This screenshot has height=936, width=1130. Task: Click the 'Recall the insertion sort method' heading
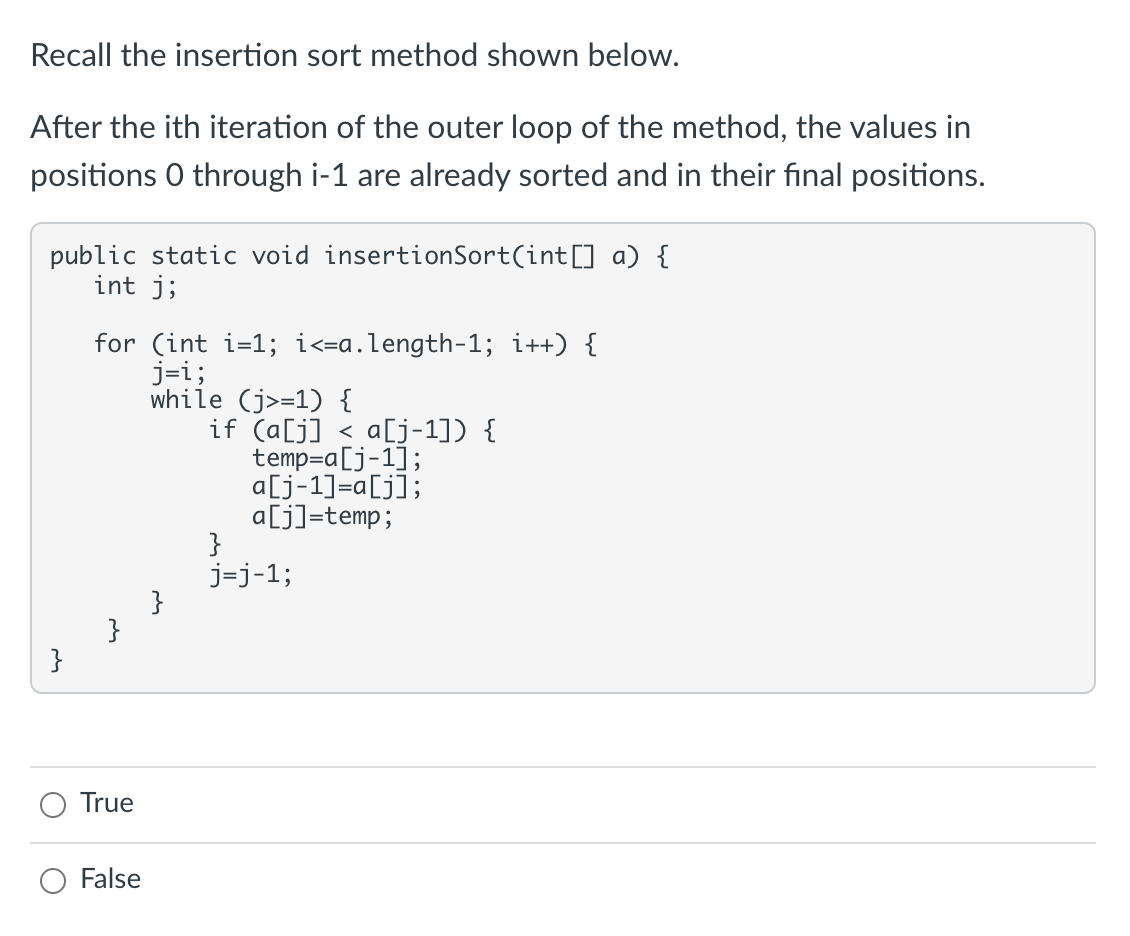click(x=356, y=55)
